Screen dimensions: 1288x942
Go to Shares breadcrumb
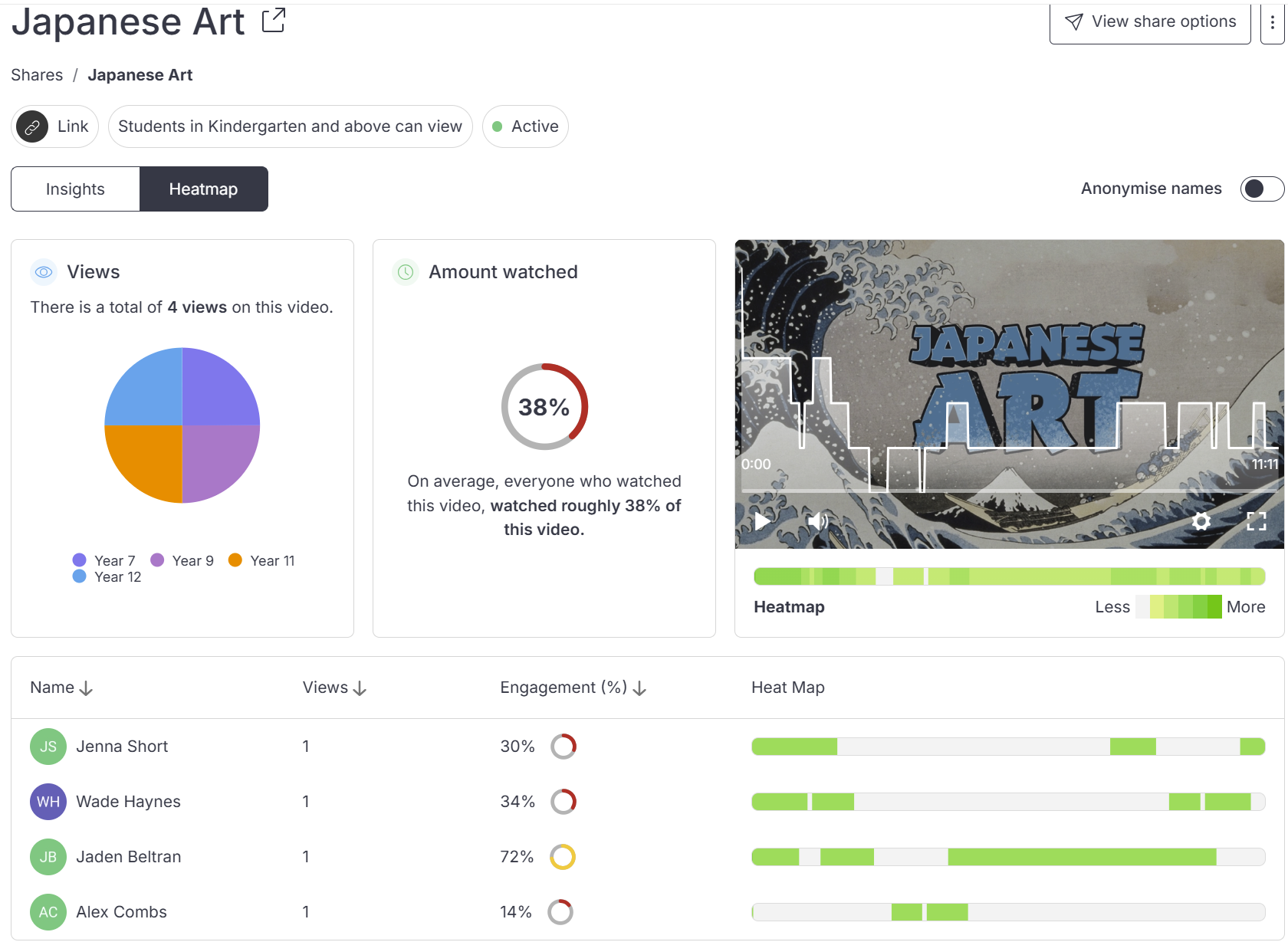[x=37, y=75]
